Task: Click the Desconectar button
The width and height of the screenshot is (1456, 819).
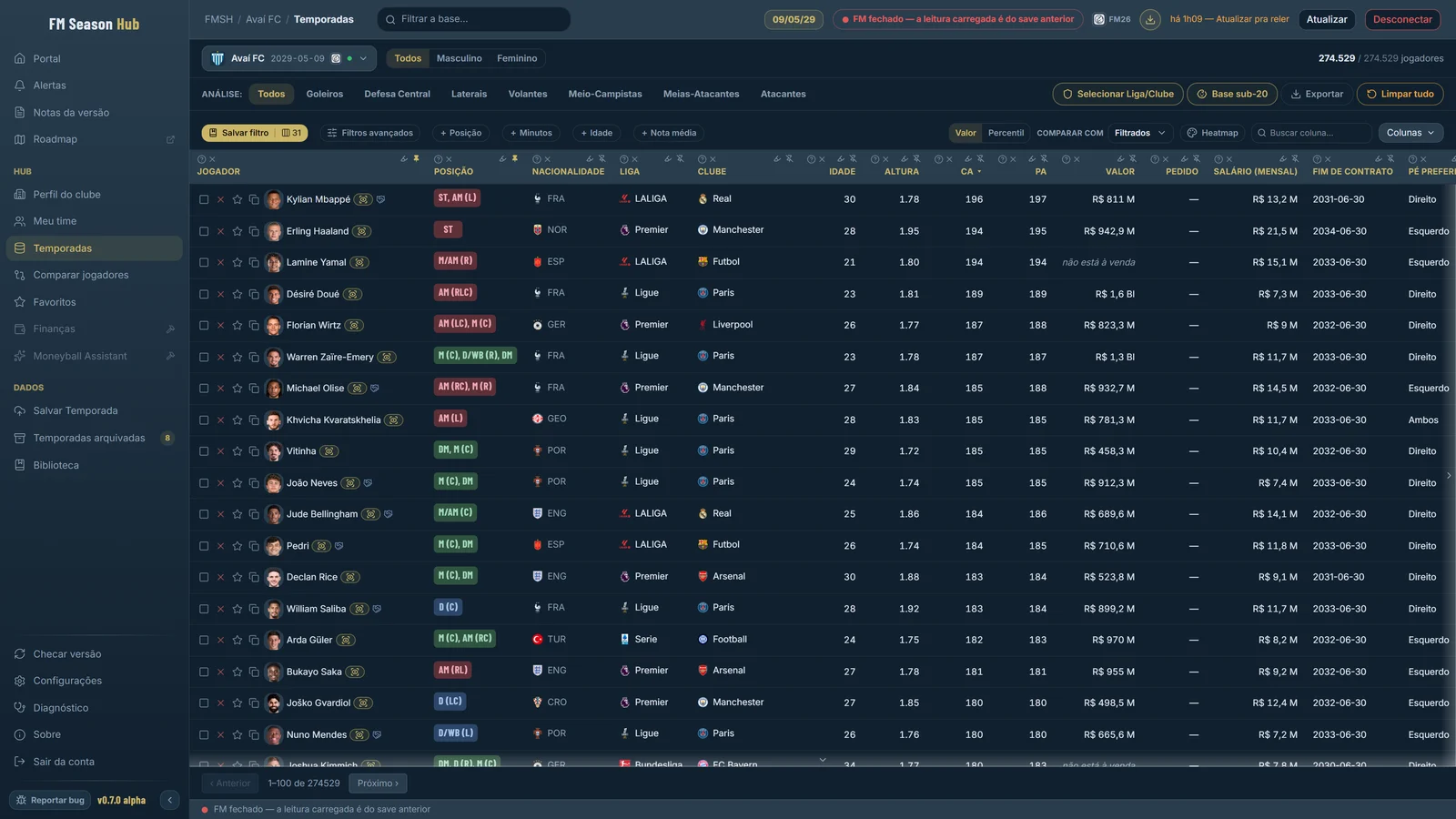Action: click(1402, 19)
